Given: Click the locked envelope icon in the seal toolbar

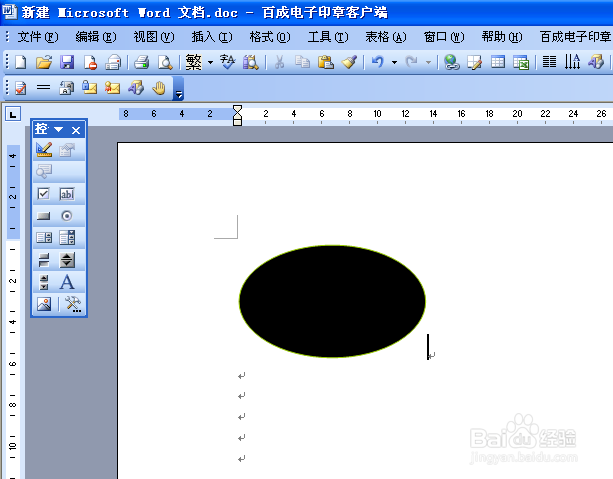Looking at the screenshot, I should point(90,88).
